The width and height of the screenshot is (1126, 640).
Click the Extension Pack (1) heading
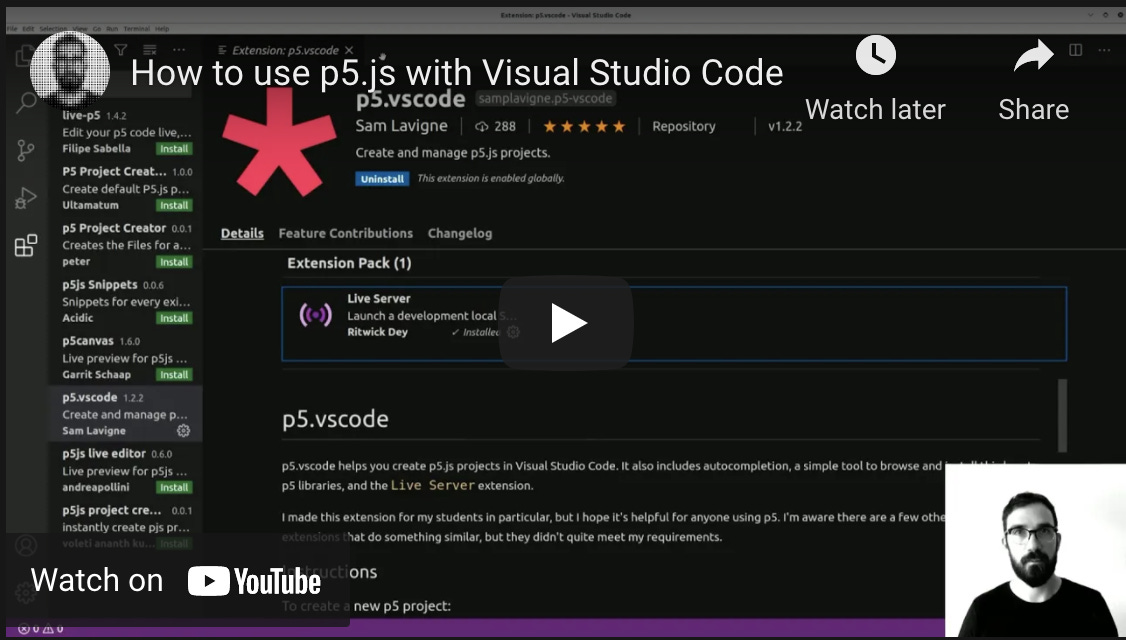(349, 263)
